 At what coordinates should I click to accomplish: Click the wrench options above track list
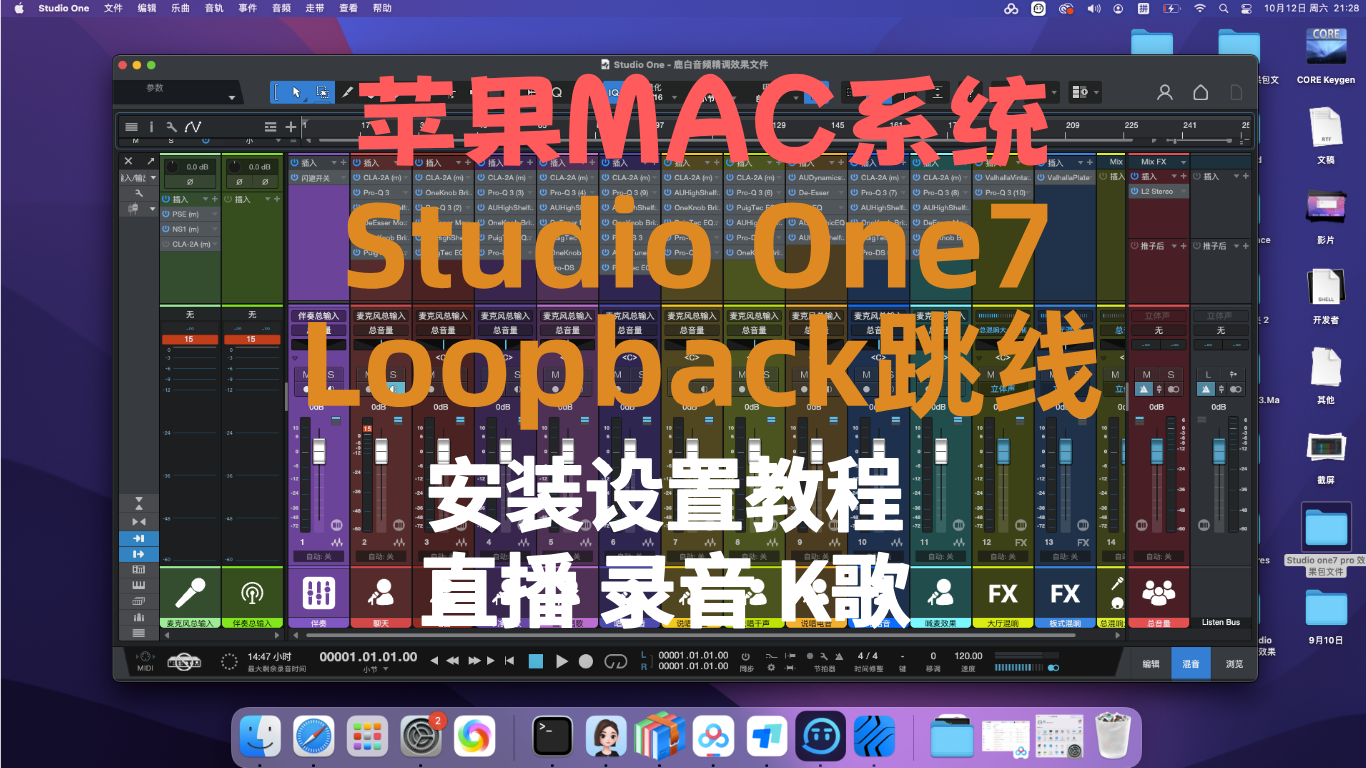coord(172,127)
